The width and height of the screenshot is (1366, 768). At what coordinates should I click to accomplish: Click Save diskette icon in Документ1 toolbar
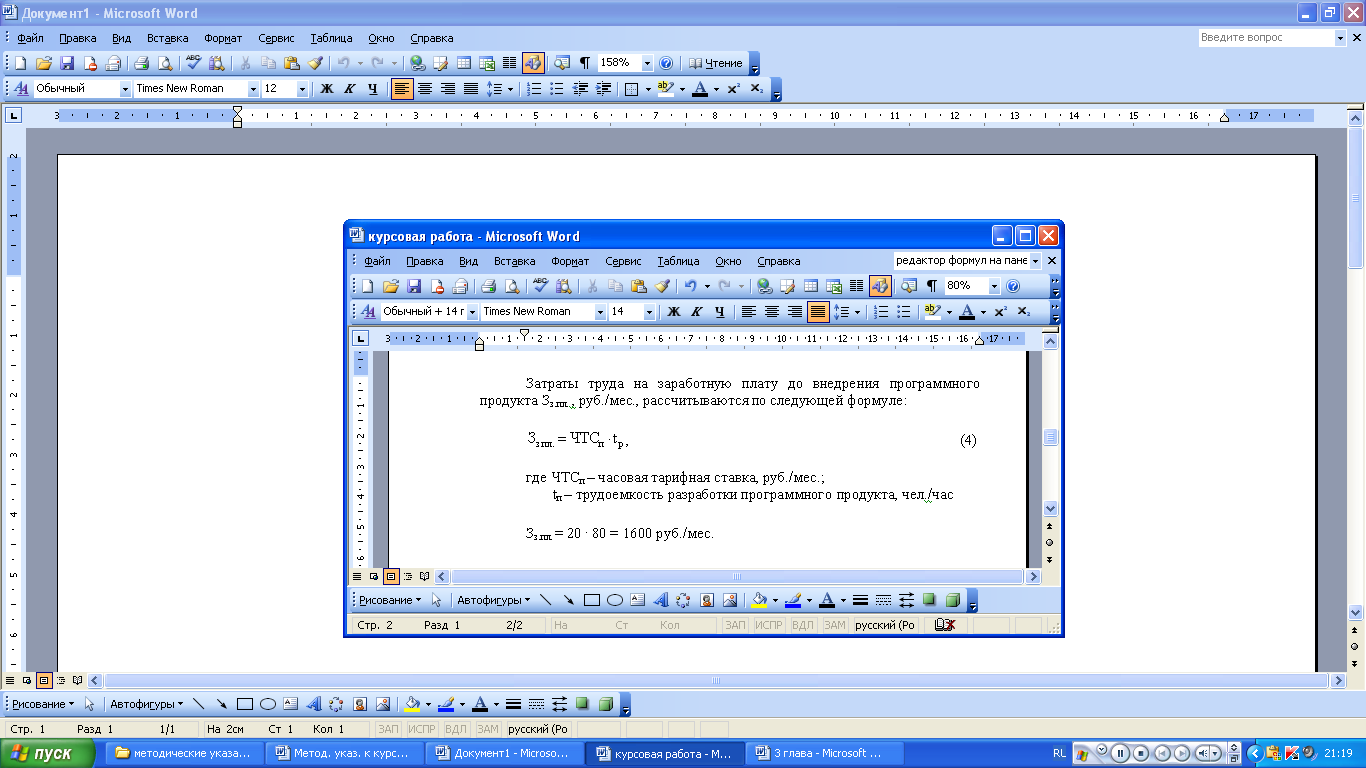point(67,63)
